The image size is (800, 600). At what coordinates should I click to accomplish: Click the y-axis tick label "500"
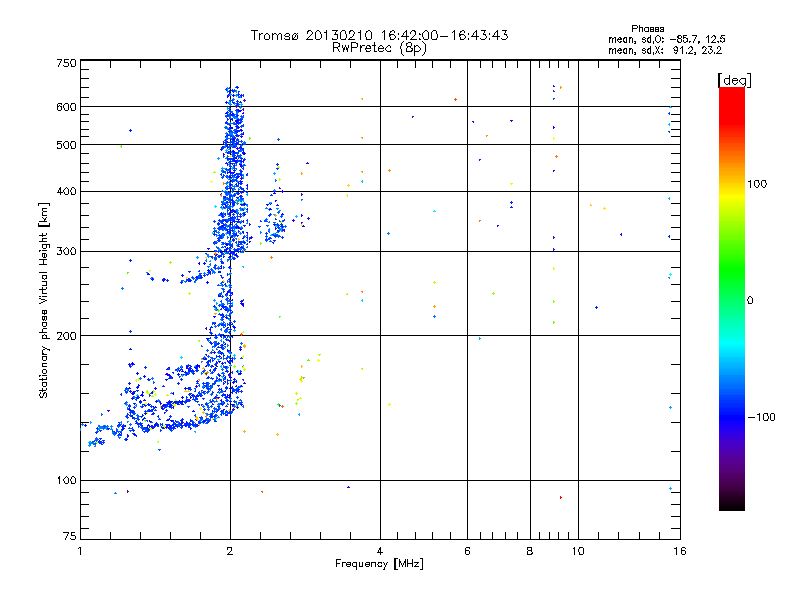66,145
